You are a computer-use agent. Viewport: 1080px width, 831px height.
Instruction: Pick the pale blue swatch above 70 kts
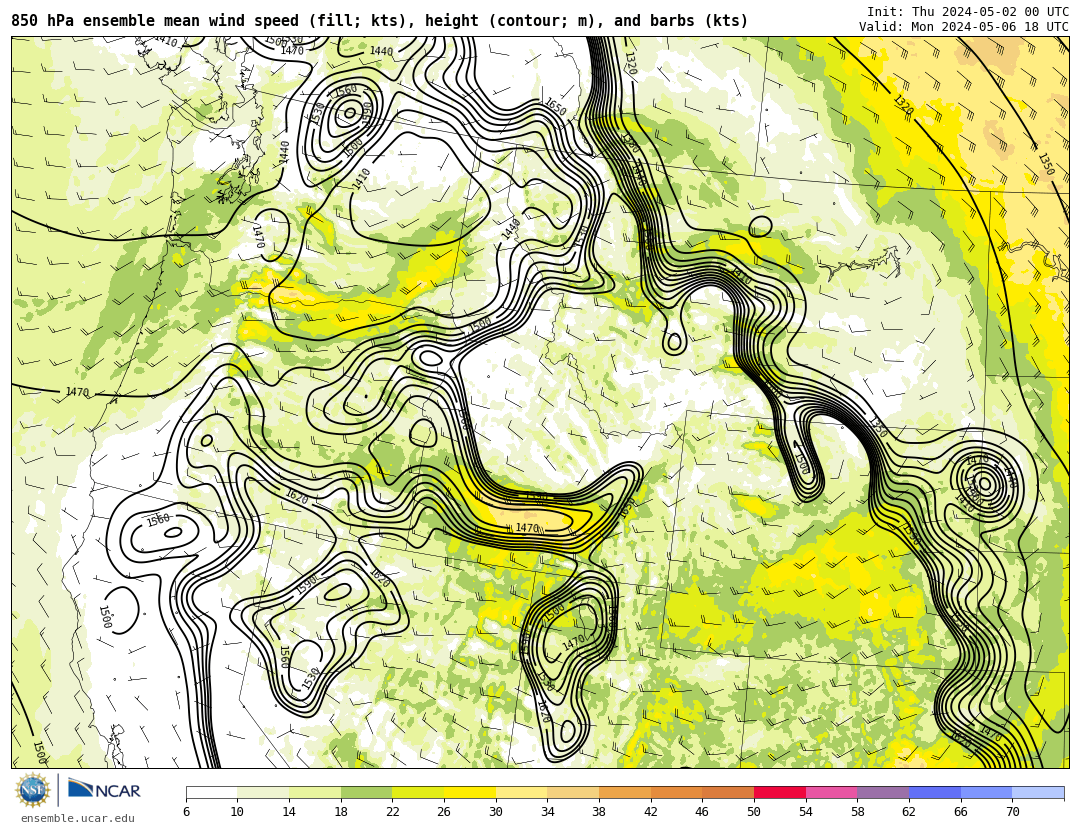coord(1038,792)
